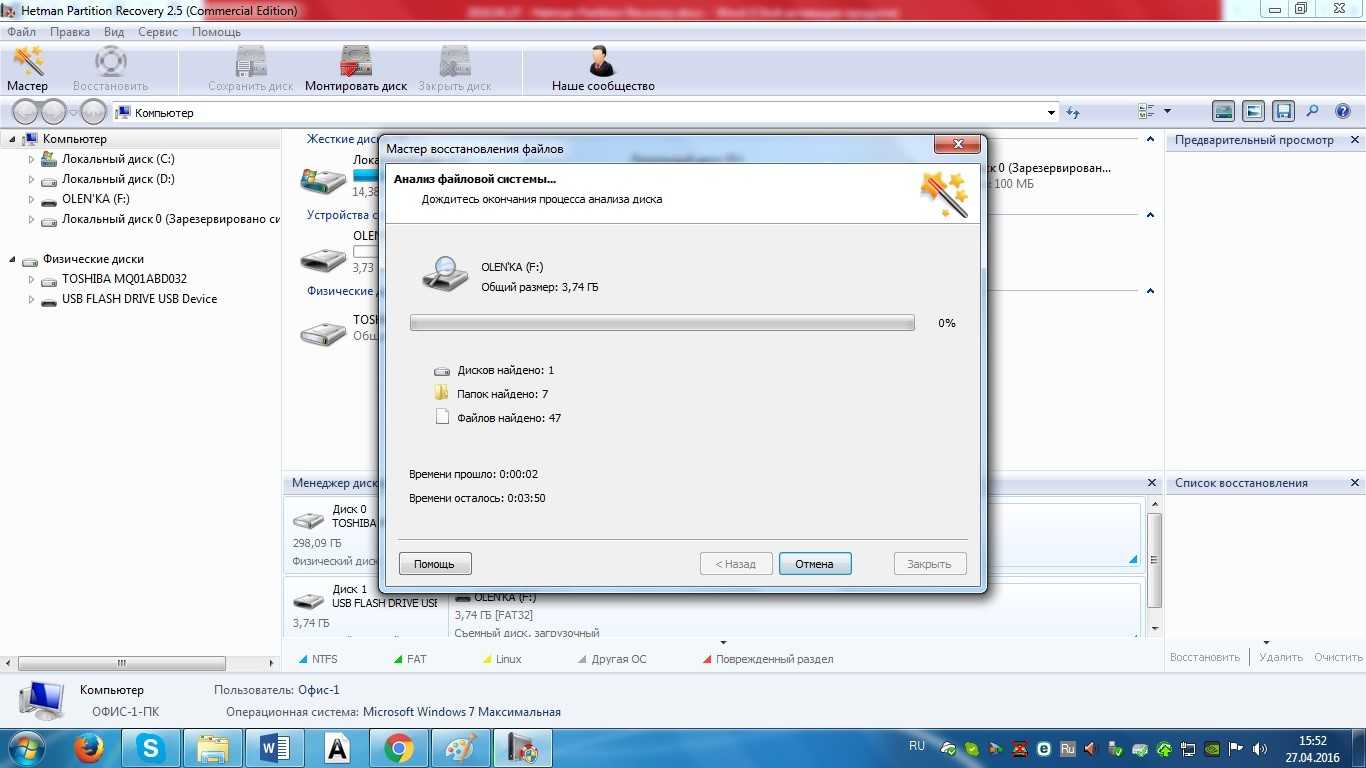This screenshot has width=1366, height=768.
Task: Click the left tree horizontal scrollbar
Action: point(122,663)
